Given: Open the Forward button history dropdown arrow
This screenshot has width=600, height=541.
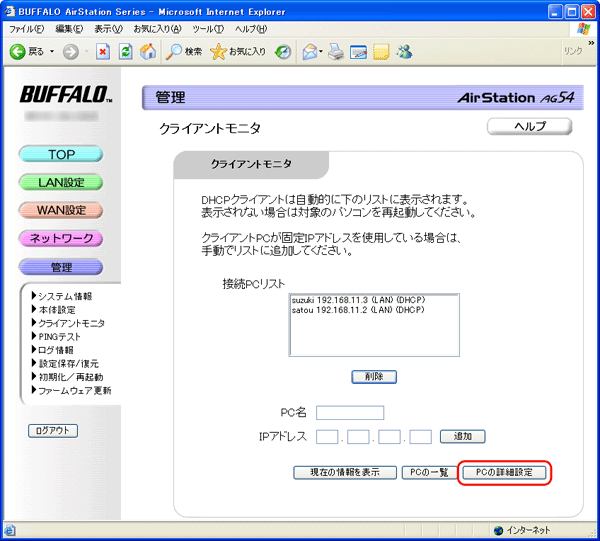Looking at the screenshot, I should tap(87, 52).
